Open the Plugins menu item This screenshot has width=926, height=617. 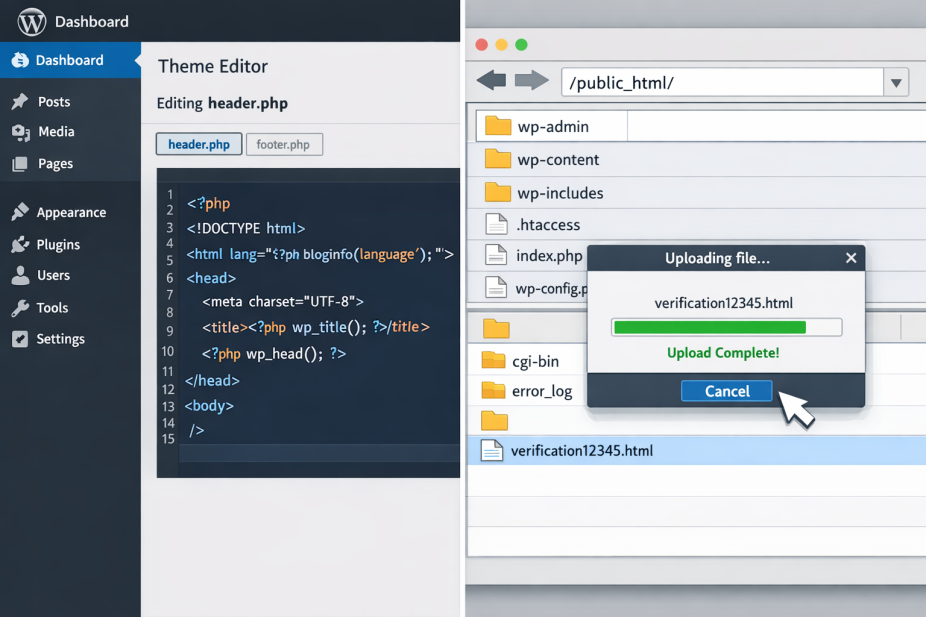(58, 244)
